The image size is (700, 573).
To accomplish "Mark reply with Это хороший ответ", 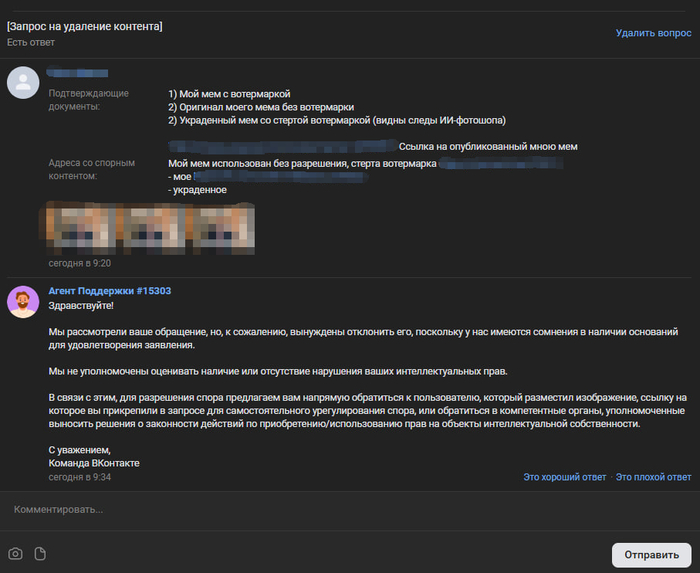I will [565, 477].
